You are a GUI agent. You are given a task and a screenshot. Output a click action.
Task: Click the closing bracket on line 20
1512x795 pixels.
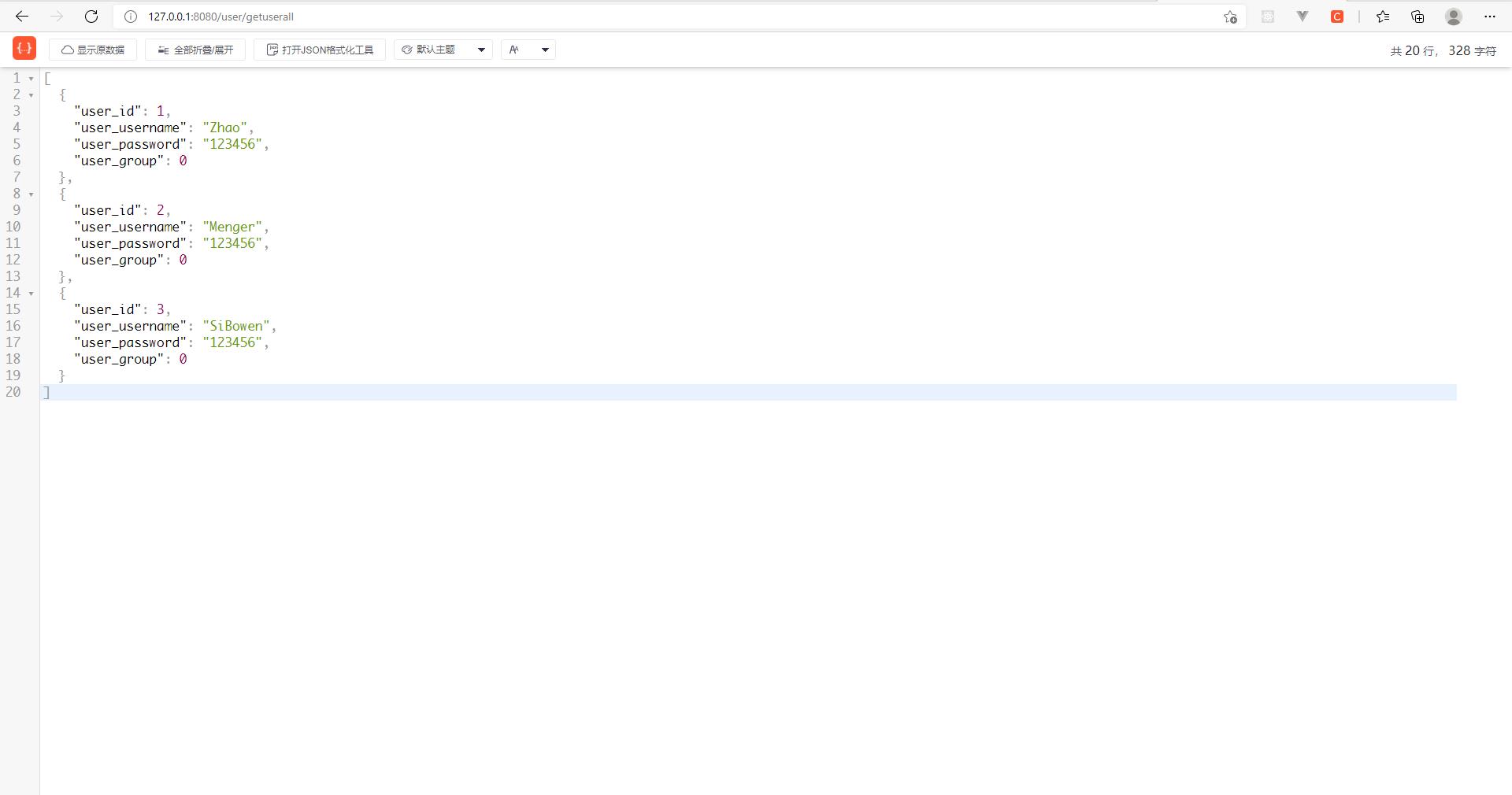coord(47,392)
